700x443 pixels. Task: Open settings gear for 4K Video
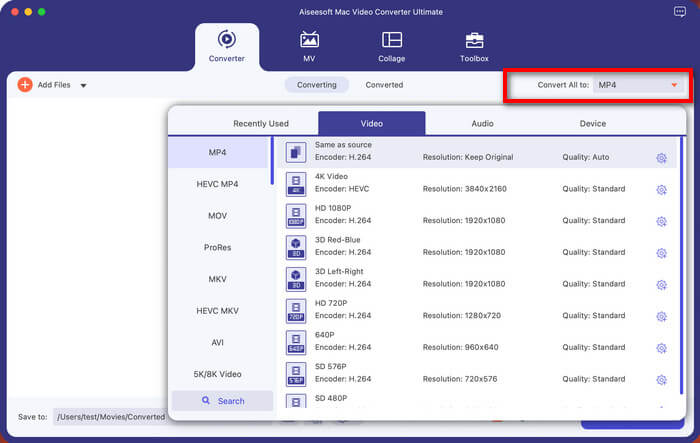(x=661, y=189)
